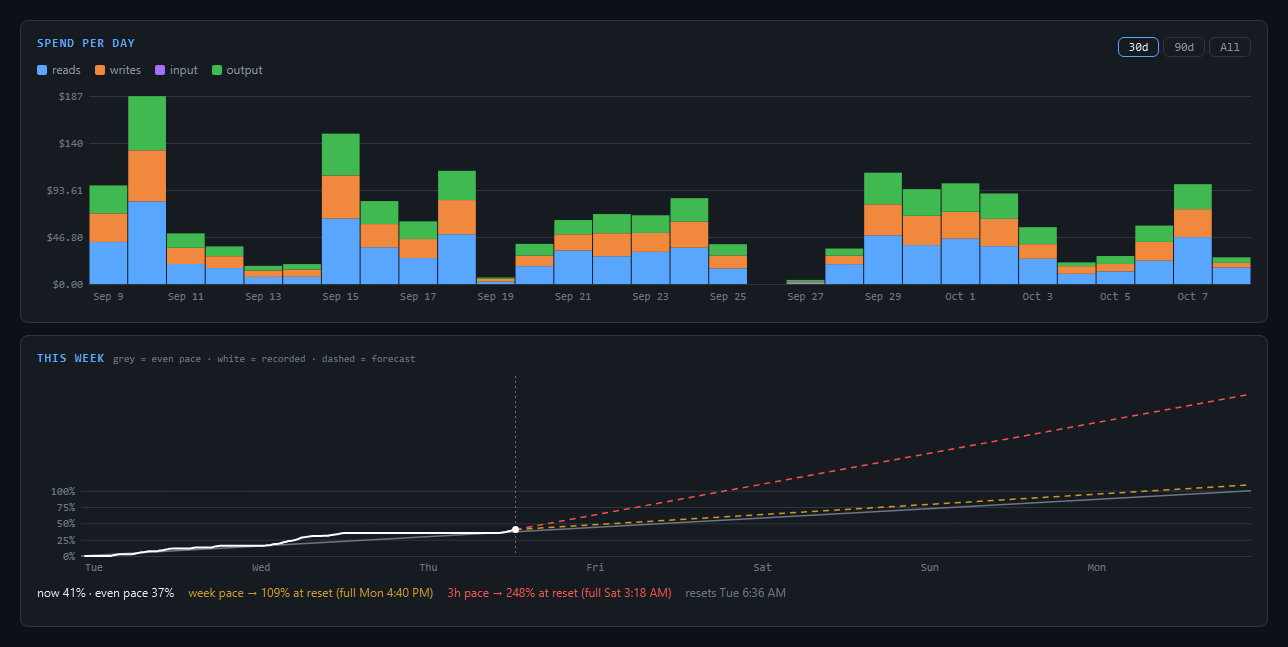1288x647 pixels.
Task: Click the Sep 21 date label
Action: click(573, 297)
